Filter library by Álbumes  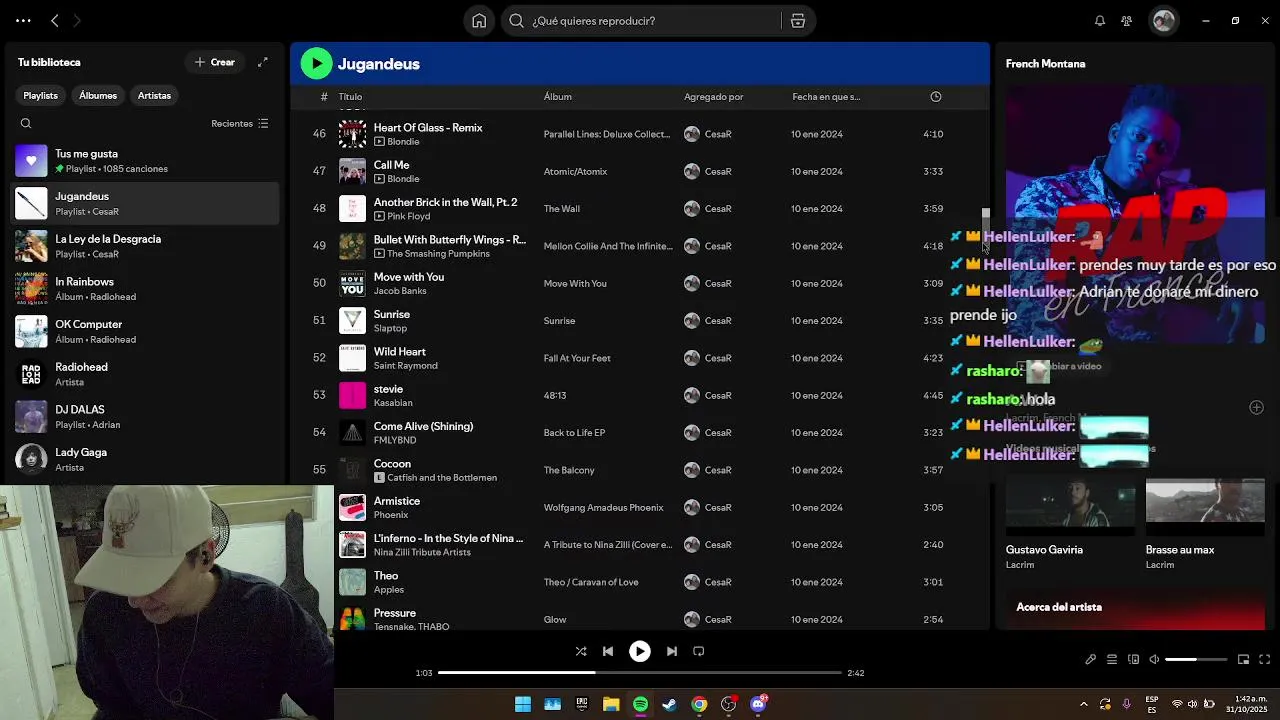coord(98,95)
